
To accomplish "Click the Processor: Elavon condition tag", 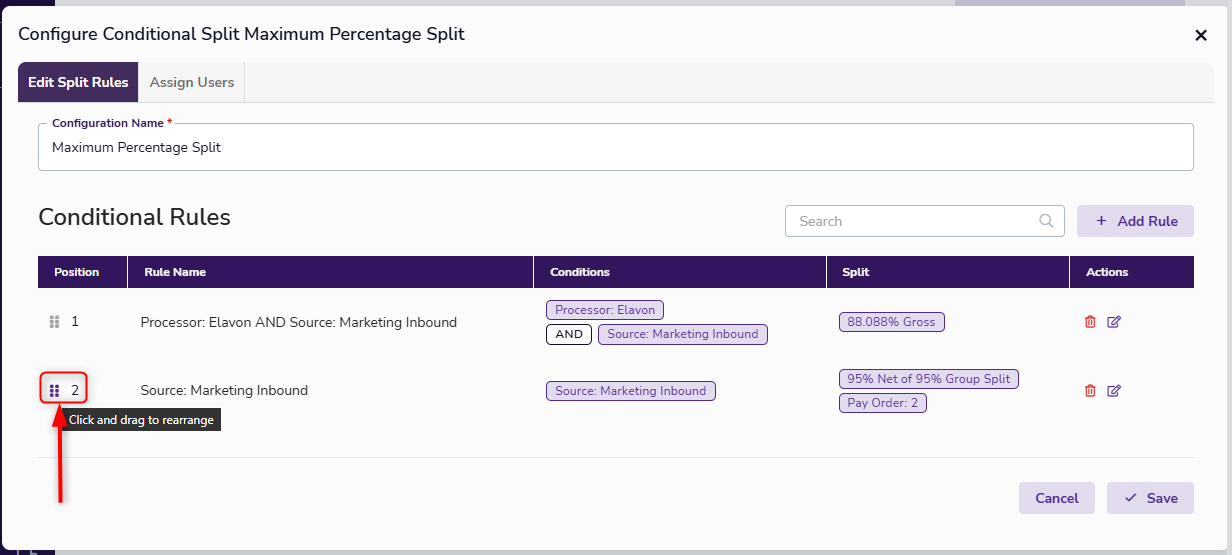I will click(x=605, y=310).
